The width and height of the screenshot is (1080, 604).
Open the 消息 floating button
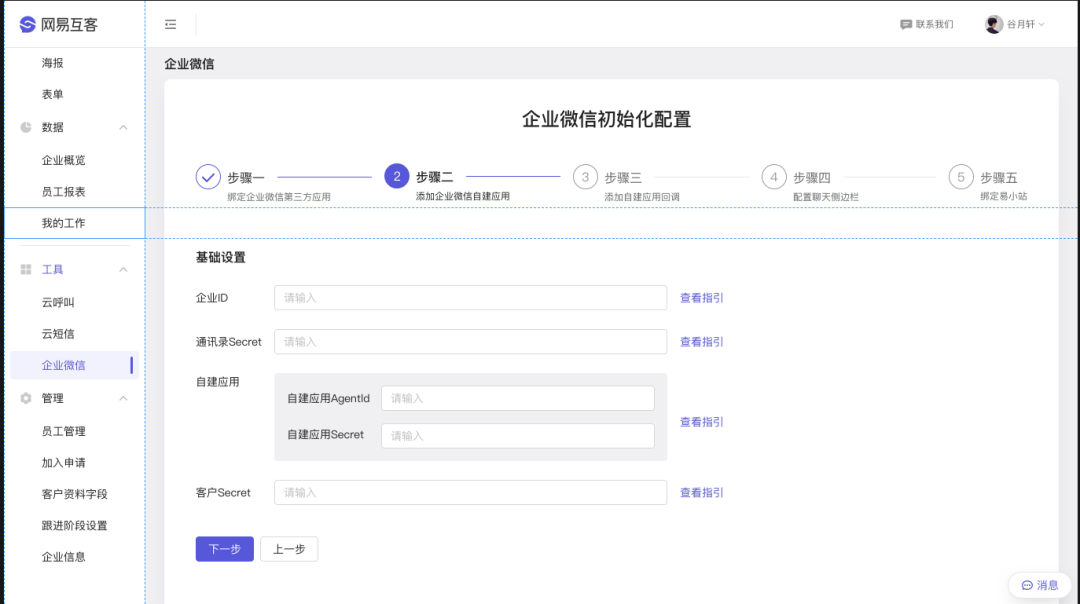1039,585
